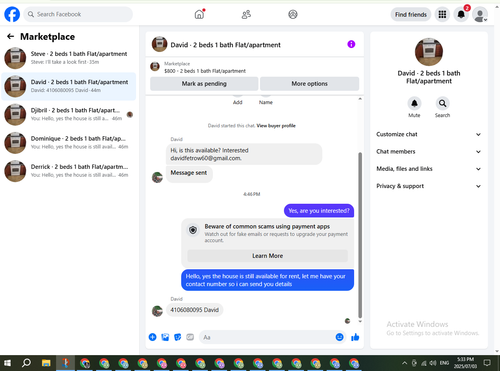Click the listing thumbnail in chat header
This screenshot has width=500, height=371.
pyautogui.click(x=159, y=44)
